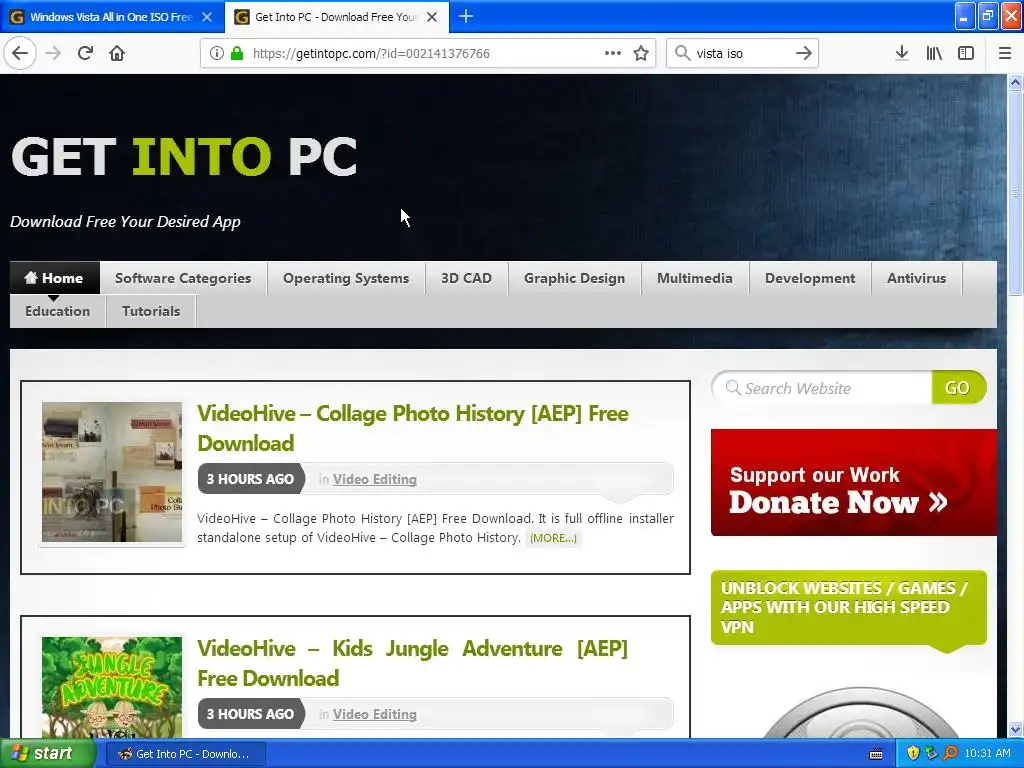The height and width of the screenshot is (768, 1024).
Task: Show site information icon in address bar
Action: point(217,54)
